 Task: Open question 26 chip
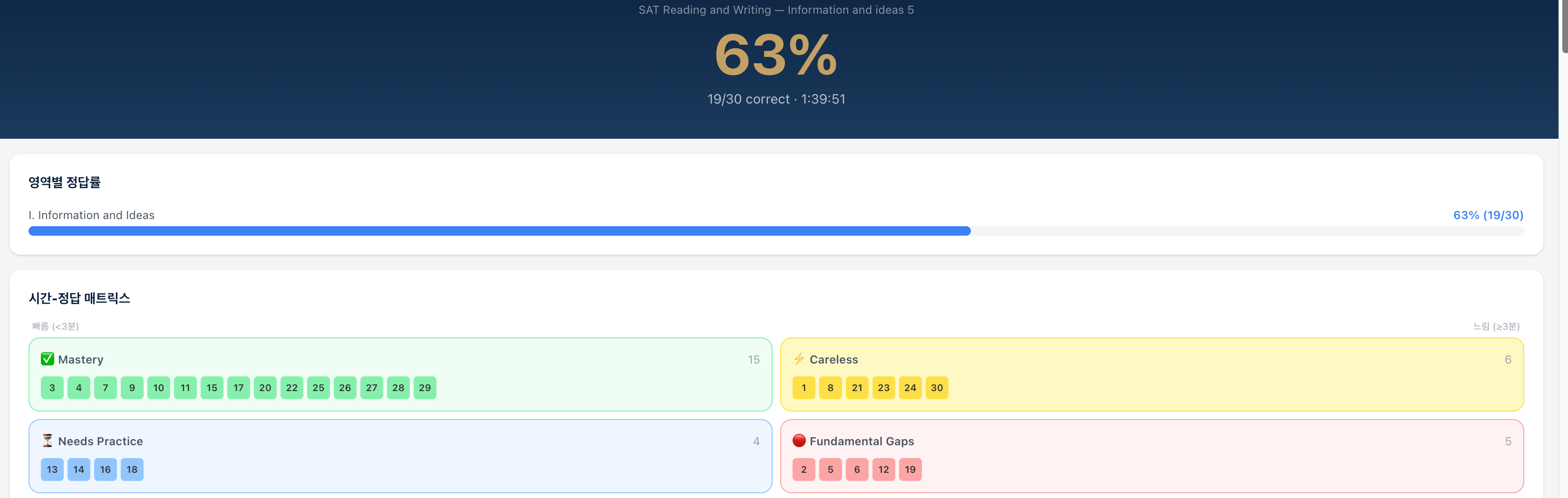345,388
